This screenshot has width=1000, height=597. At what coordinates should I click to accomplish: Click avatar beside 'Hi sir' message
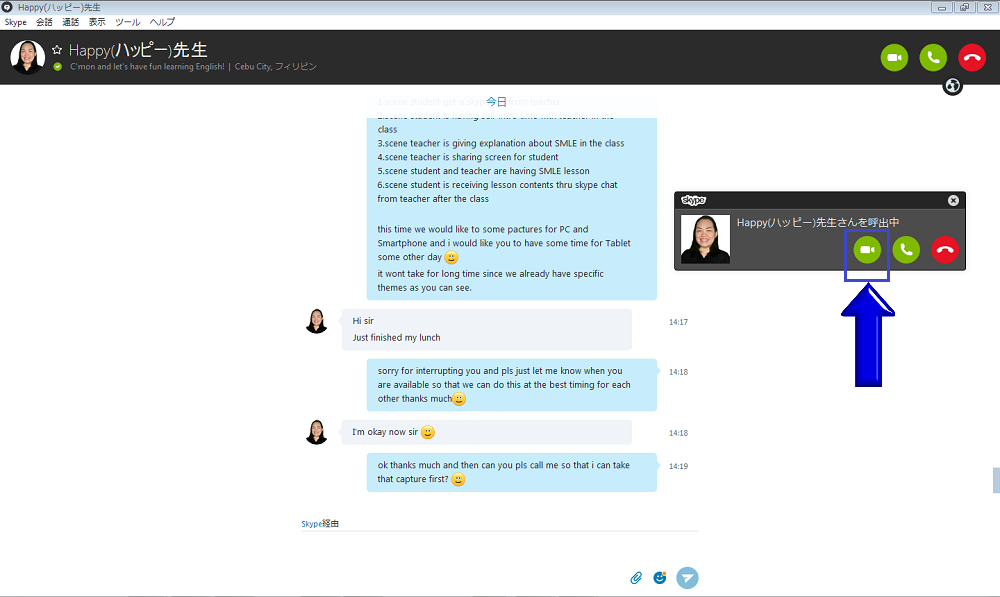tap(316, 321)
